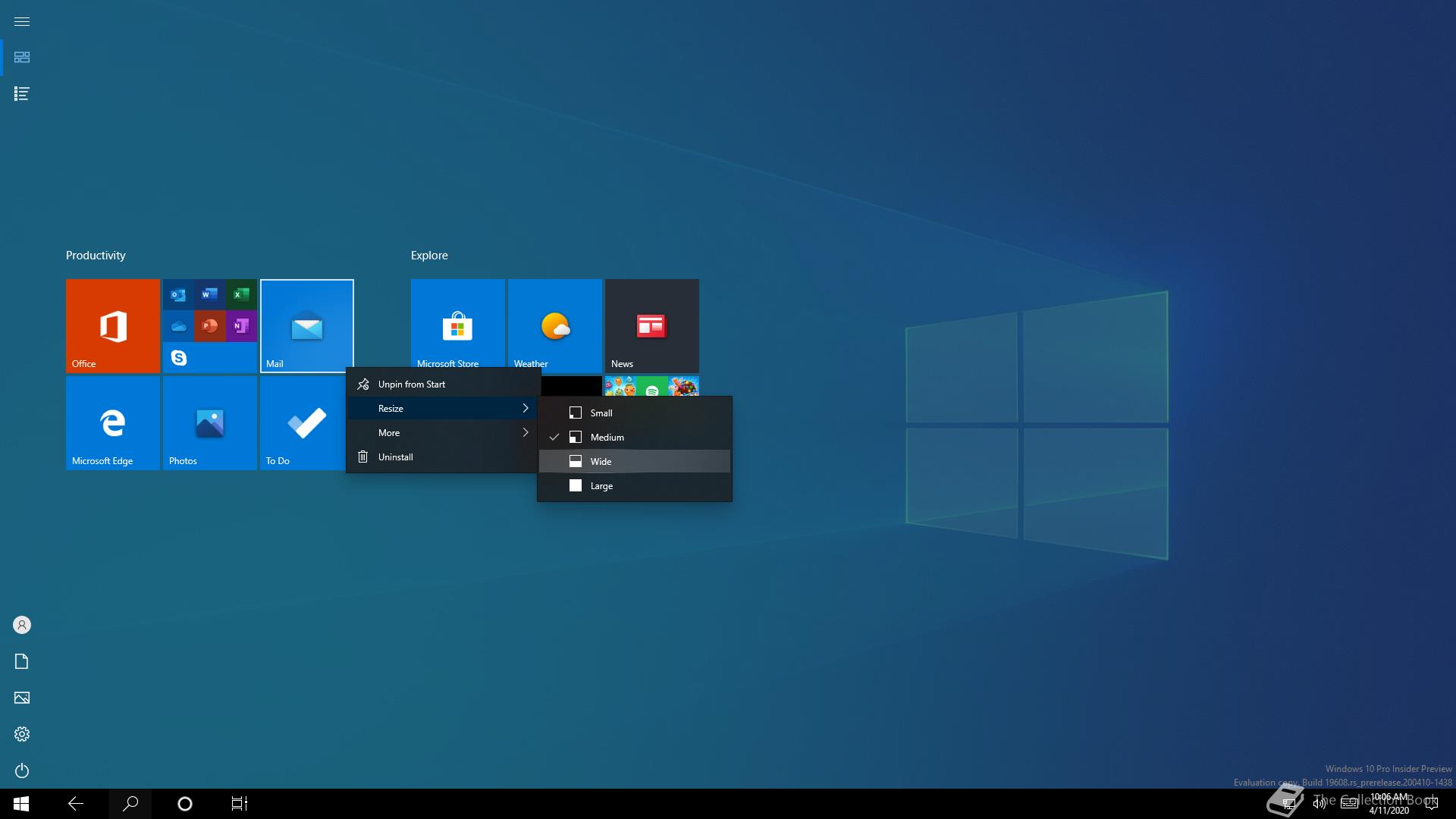Click the Productivity group header

pos(96,256)
